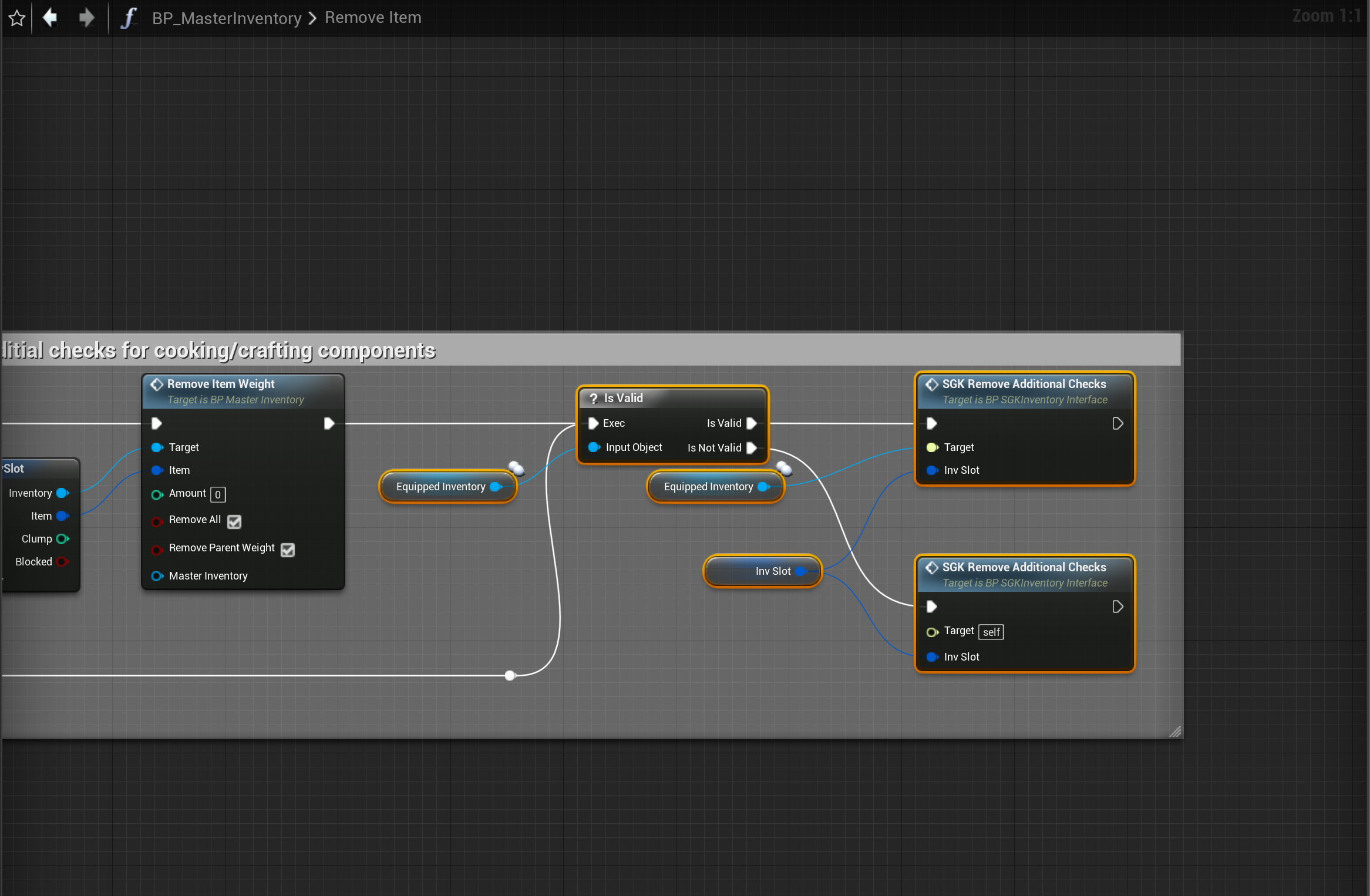Image resolution: width=1370 pixels, height=896 pixels.
Task: Click the Amount value input field
Action: 218,494
